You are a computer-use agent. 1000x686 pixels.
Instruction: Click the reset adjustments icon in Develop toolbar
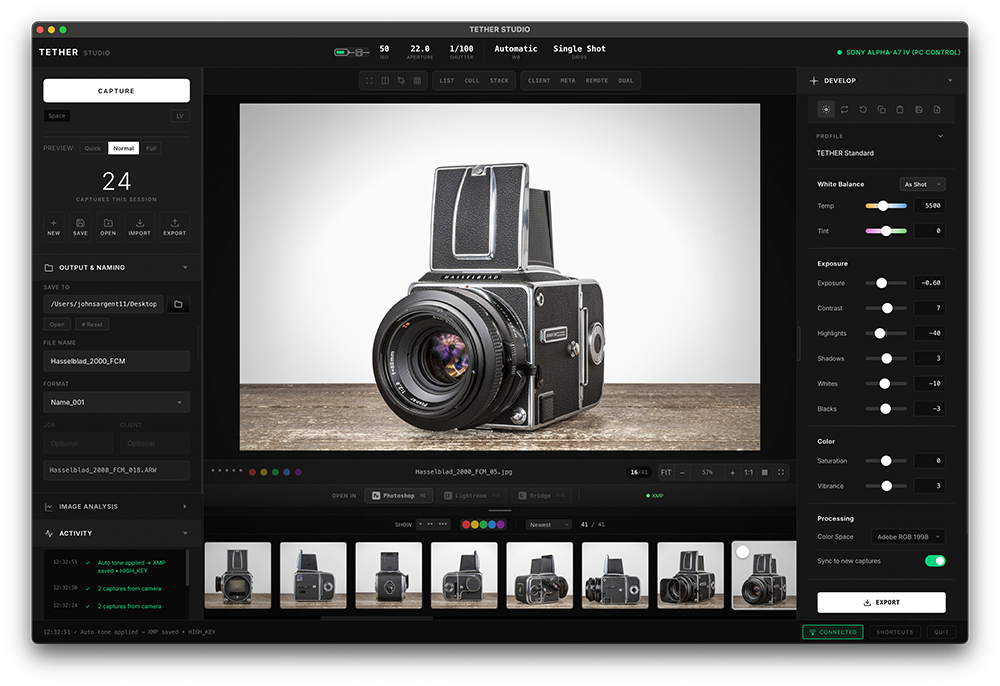point(863,110)
